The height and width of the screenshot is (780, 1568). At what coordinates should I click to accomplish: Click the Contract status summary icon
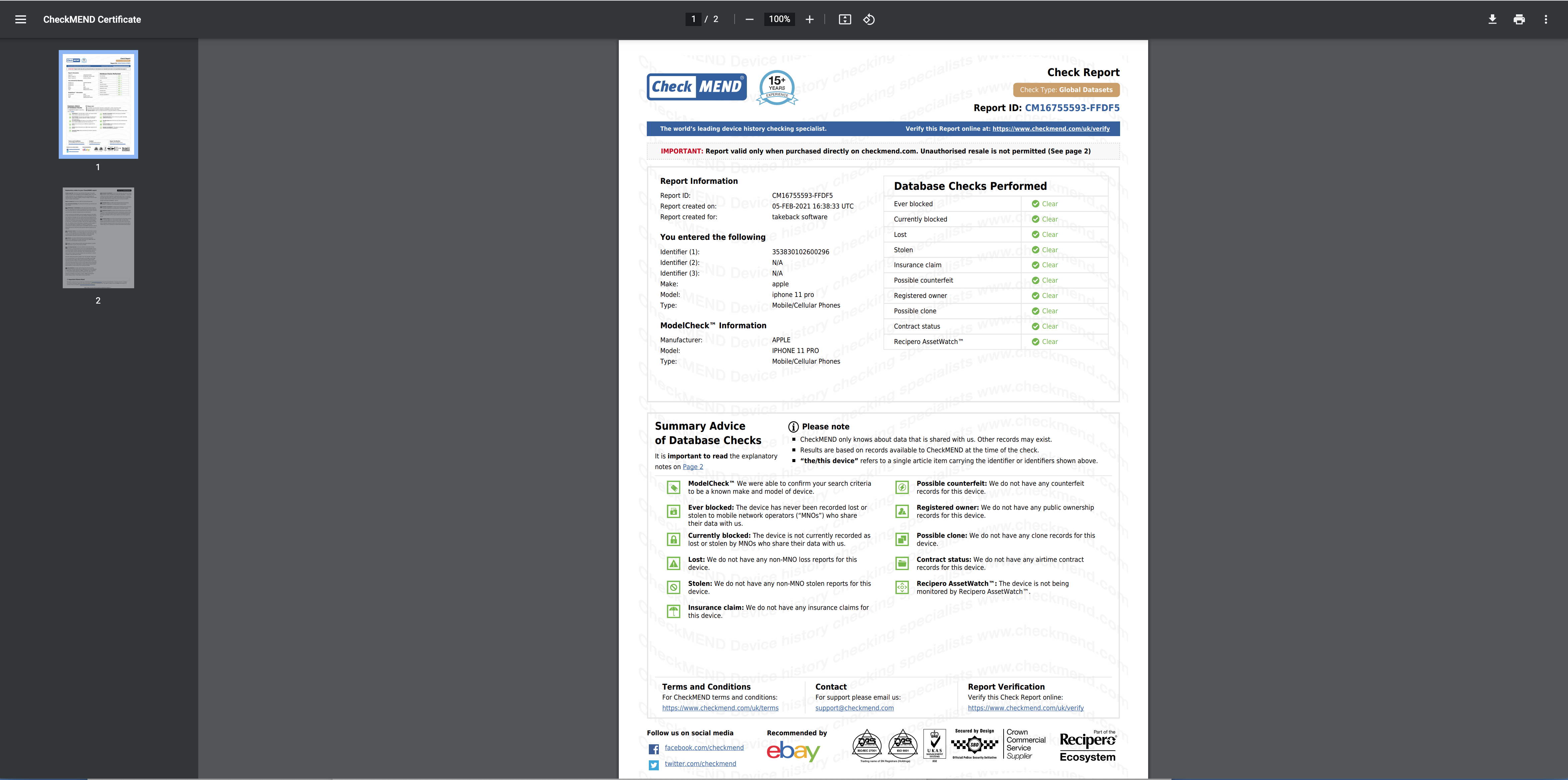(x=902, y=564)
